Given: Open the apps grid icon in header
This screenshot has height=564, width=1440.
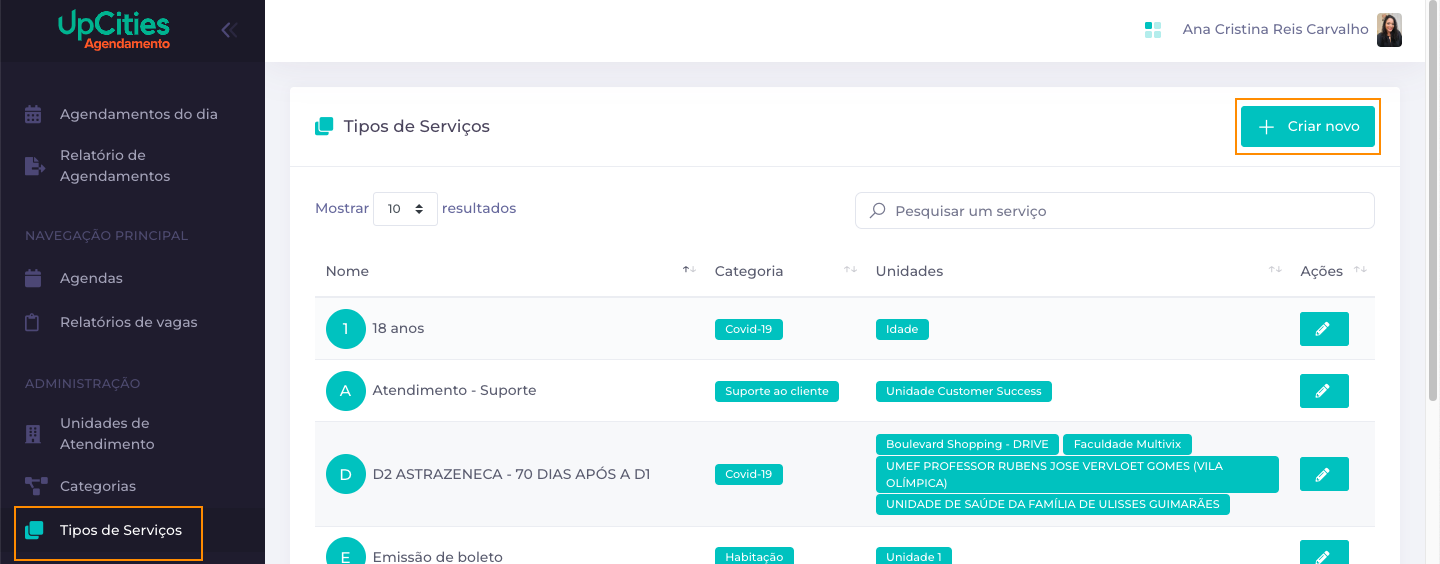Looking at the screenshot, I should pyautogui.click(x=1153, y=30).
